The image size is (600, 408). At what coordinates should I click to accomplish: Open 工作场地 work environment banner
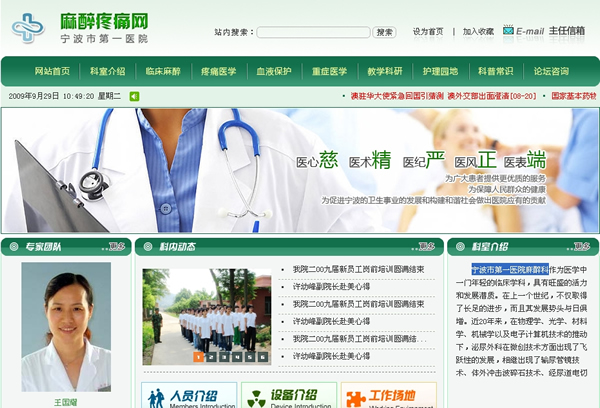click(388, 396)
